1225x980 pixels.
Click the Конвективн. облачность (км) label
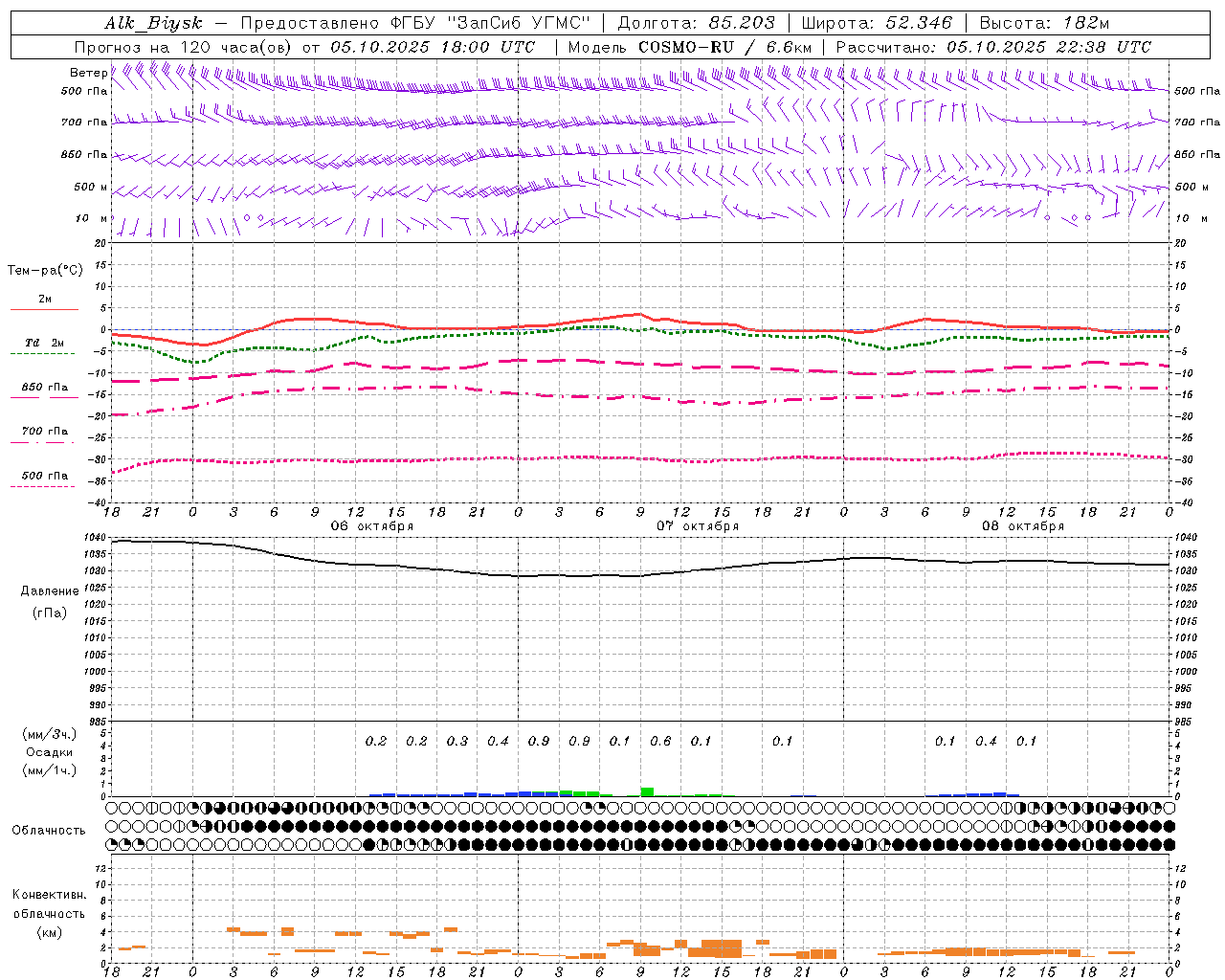pos(49,914)
